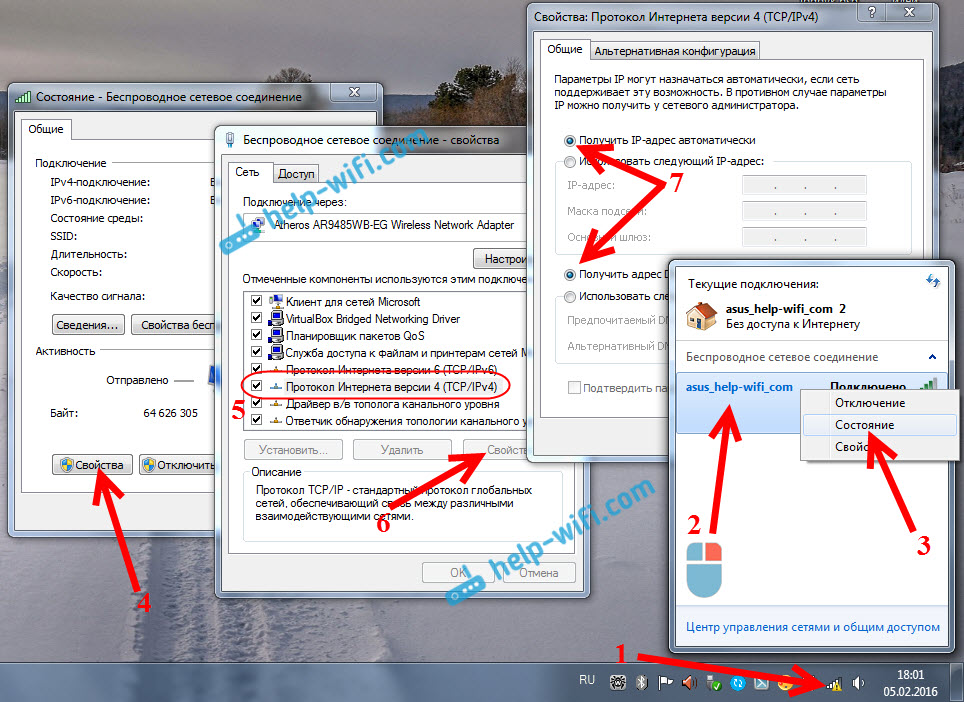964x702 pixels.
Task: Open the Action Center flag icon
Action: (664, 683)
